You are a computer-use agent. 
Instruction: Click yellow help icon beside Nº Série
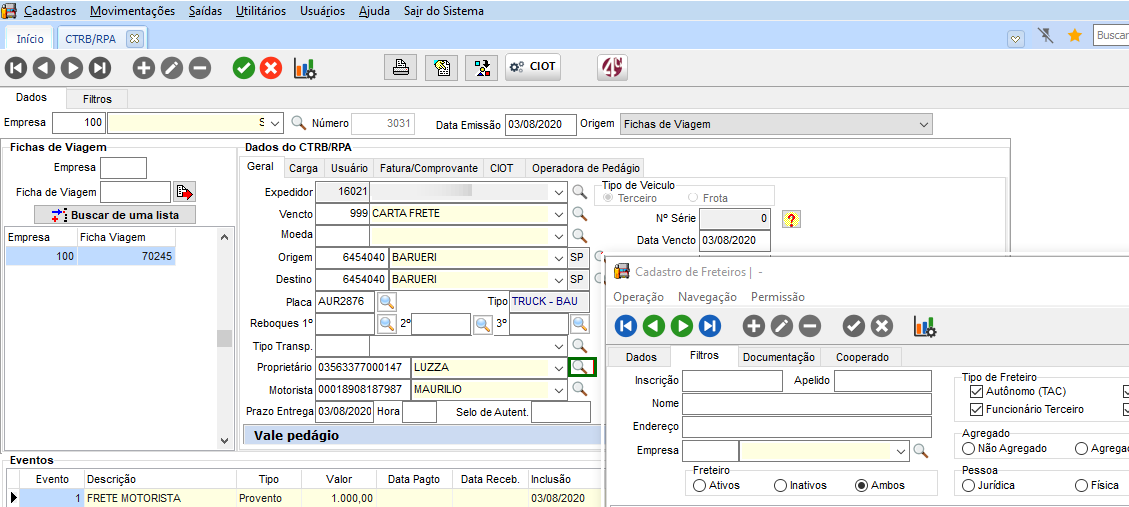click(x=791, y=219)
